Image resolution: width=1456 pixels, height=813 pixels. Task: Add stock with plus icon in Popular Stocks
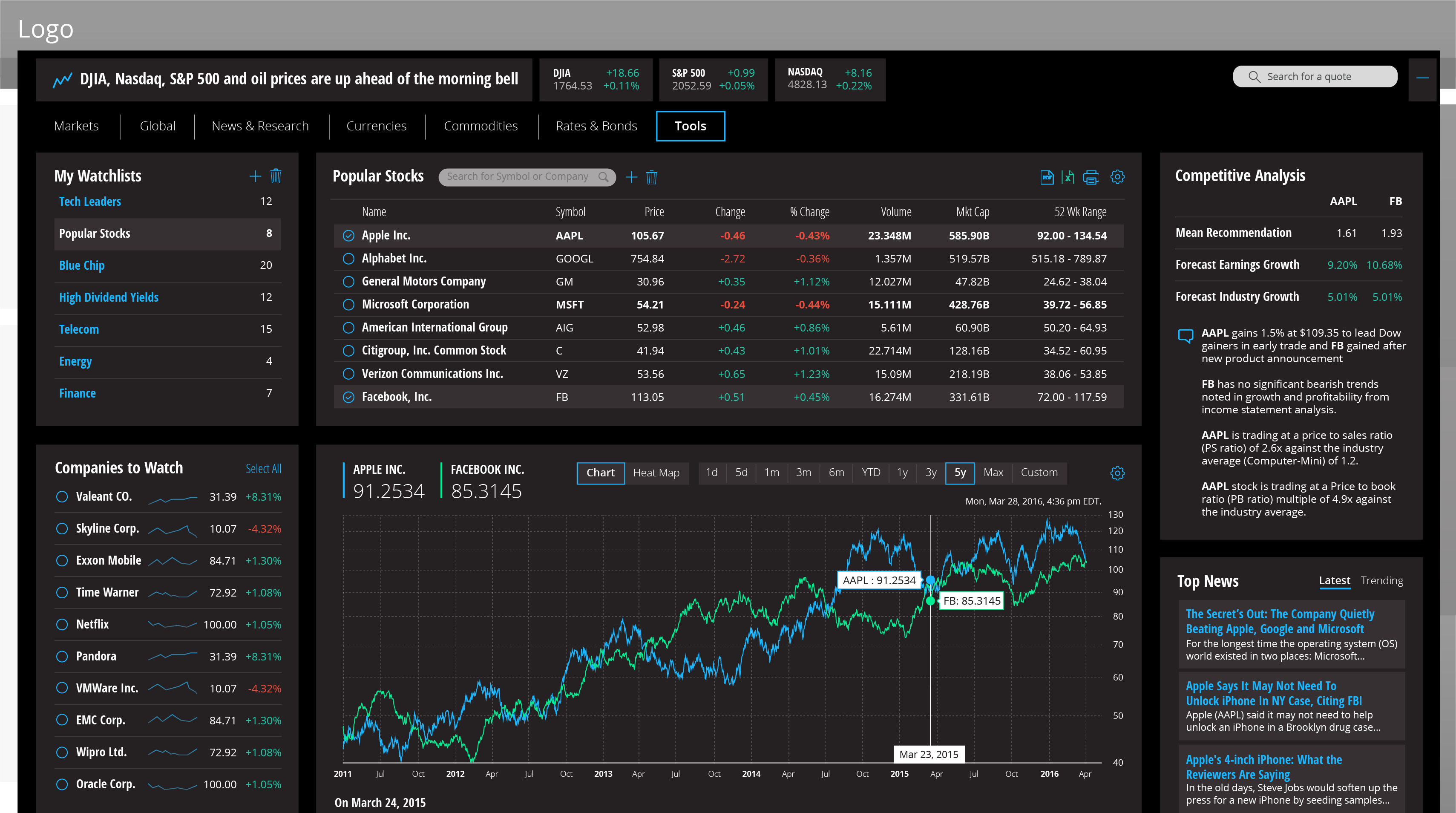point(631,177)
